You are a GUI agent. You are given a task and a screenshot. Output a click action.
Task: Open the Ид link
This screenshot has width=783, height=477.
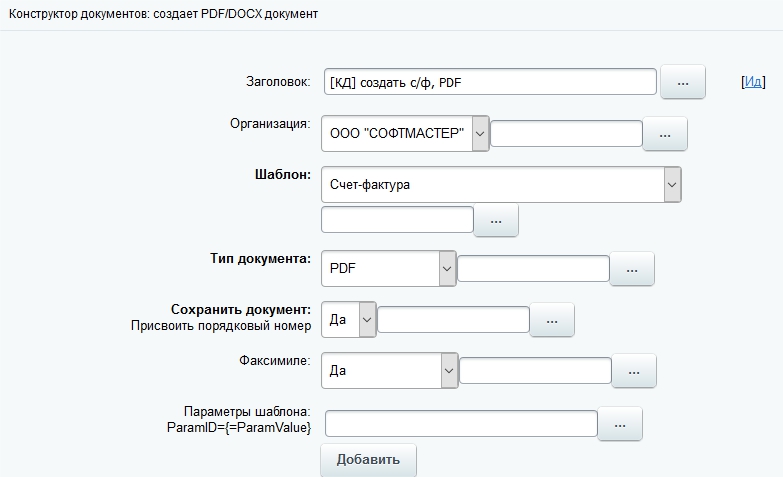(752, 83)
